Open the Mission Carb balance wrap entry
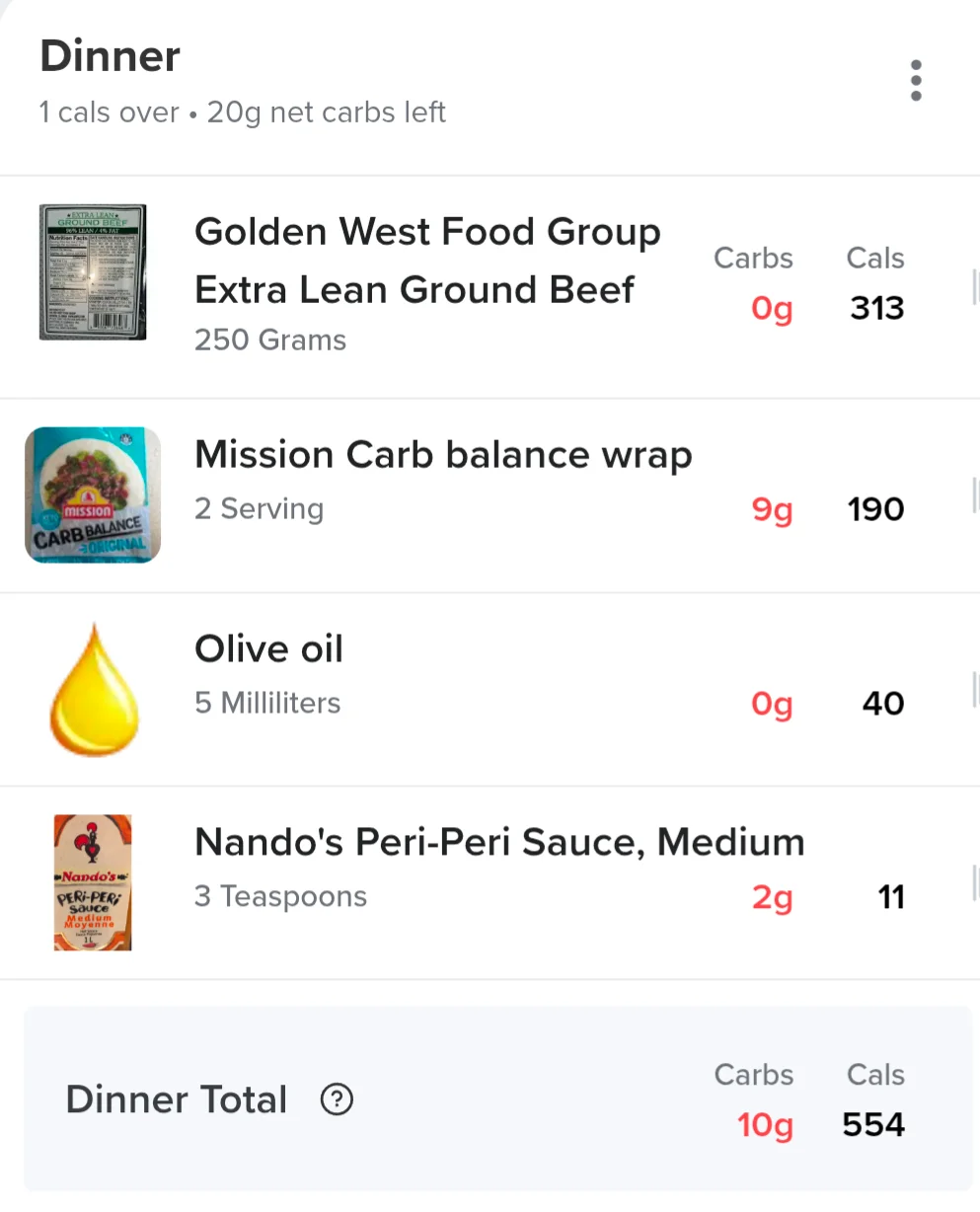This screenshot has width=980, height=1212. (x=490, y=495)
